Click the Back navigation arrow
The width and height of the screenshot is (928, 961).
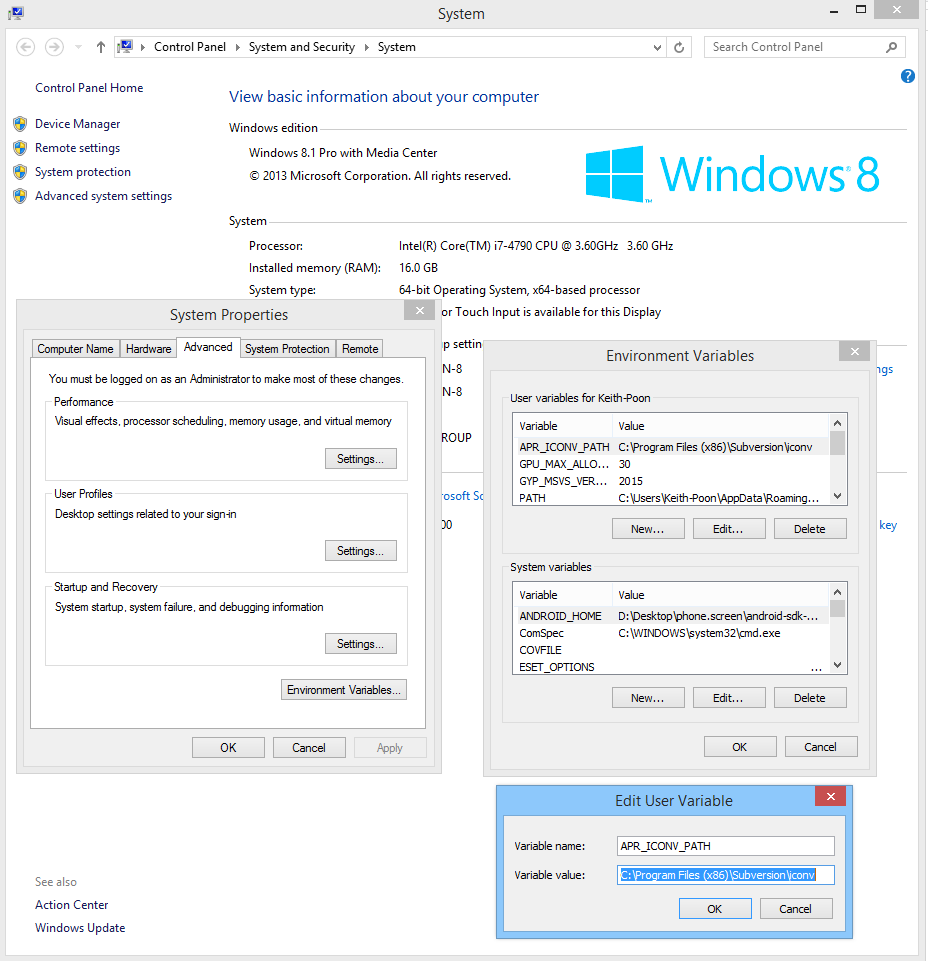(25, 47)
